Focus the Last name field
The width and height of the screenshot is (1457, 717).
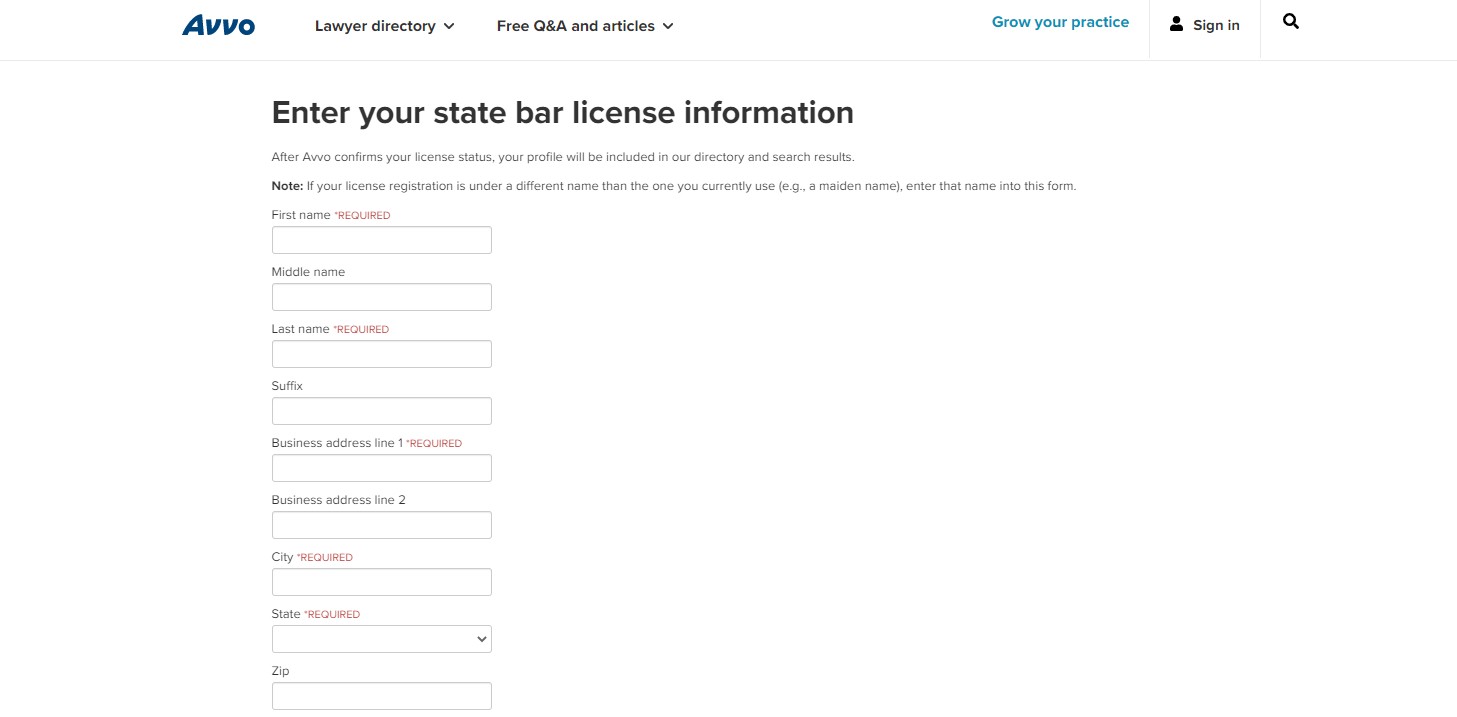(x=382, y=354)
